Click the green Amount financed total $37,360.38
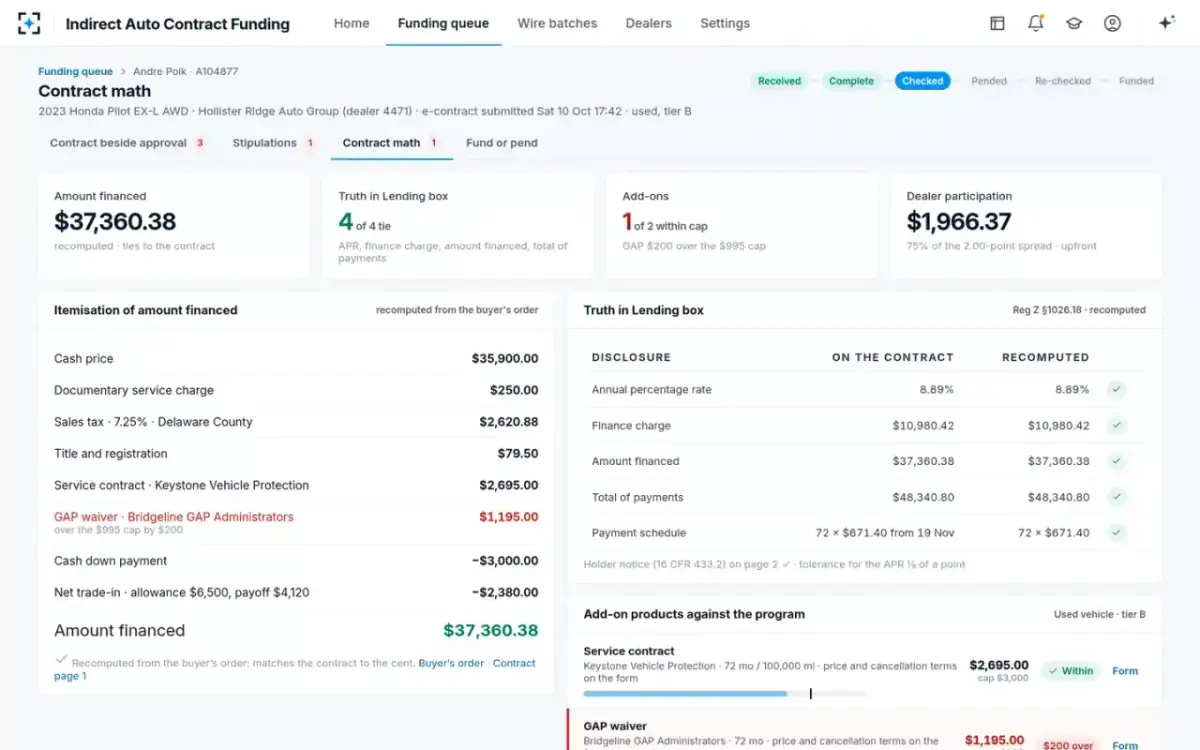1200x750 pixels. [491, 631]
